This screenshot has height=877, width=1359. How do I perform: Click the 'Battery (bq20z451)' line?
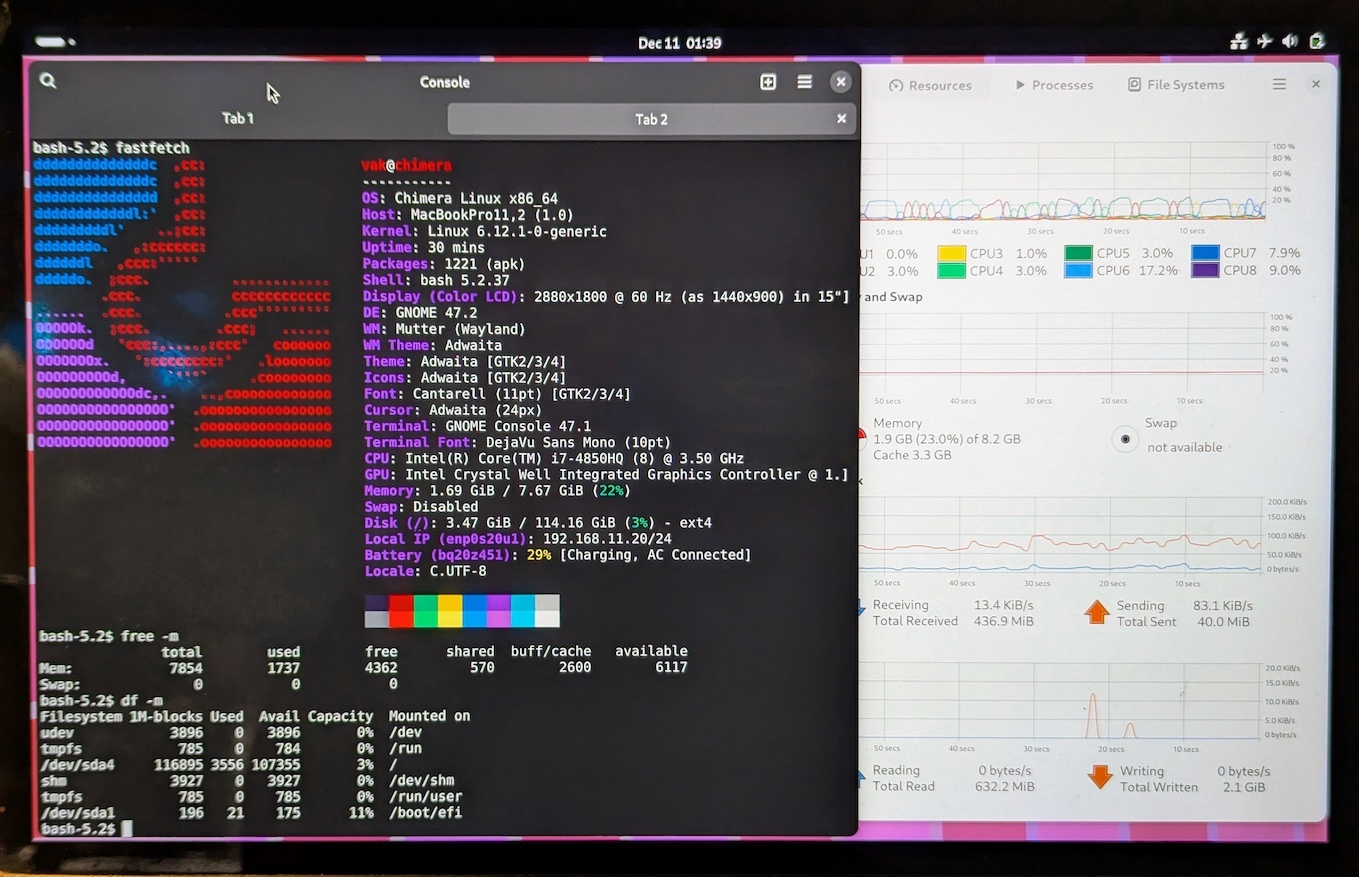click(556, 555)
